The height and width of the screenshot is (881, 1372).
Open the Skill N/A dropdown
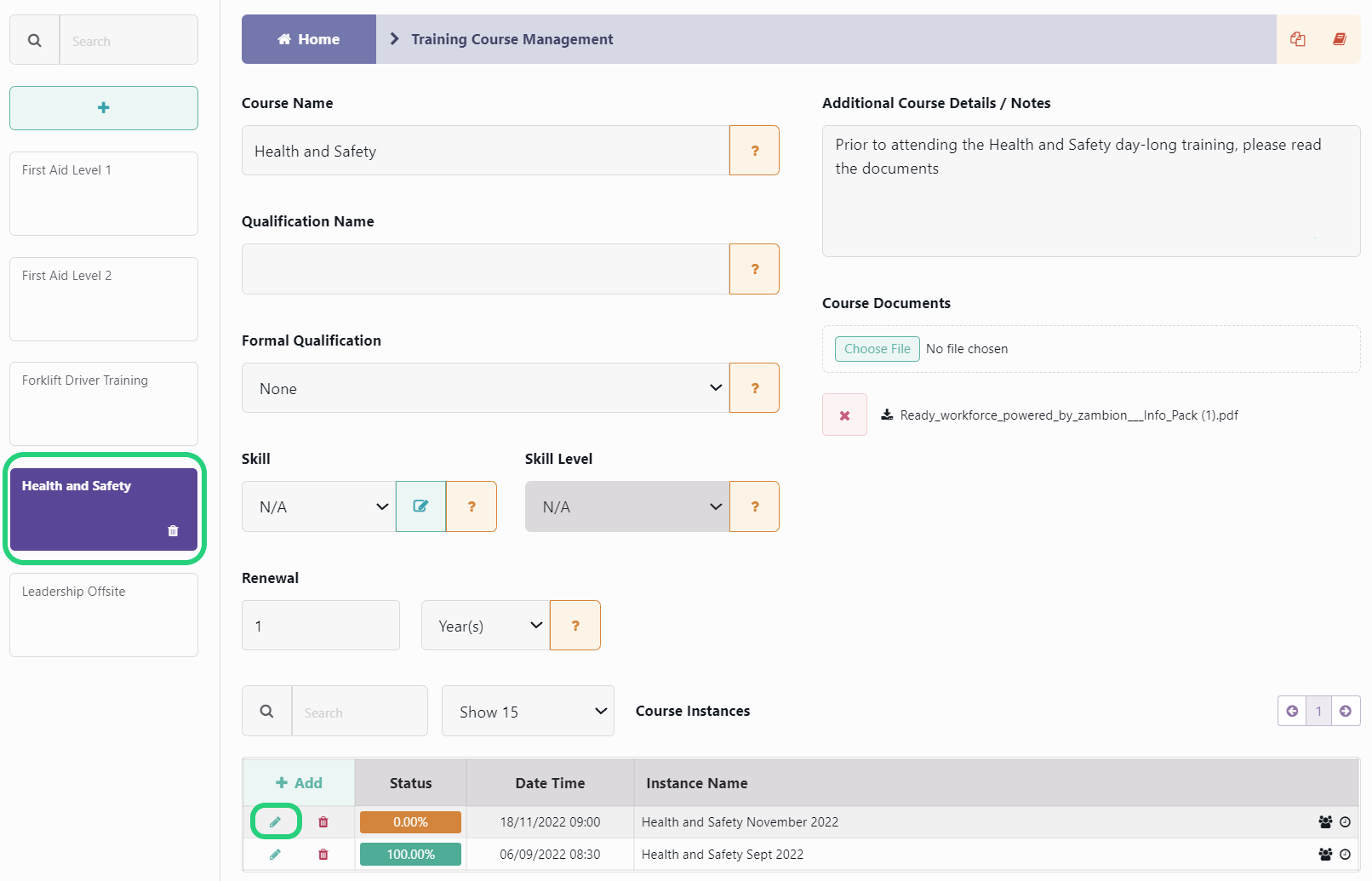coord(319,506)
